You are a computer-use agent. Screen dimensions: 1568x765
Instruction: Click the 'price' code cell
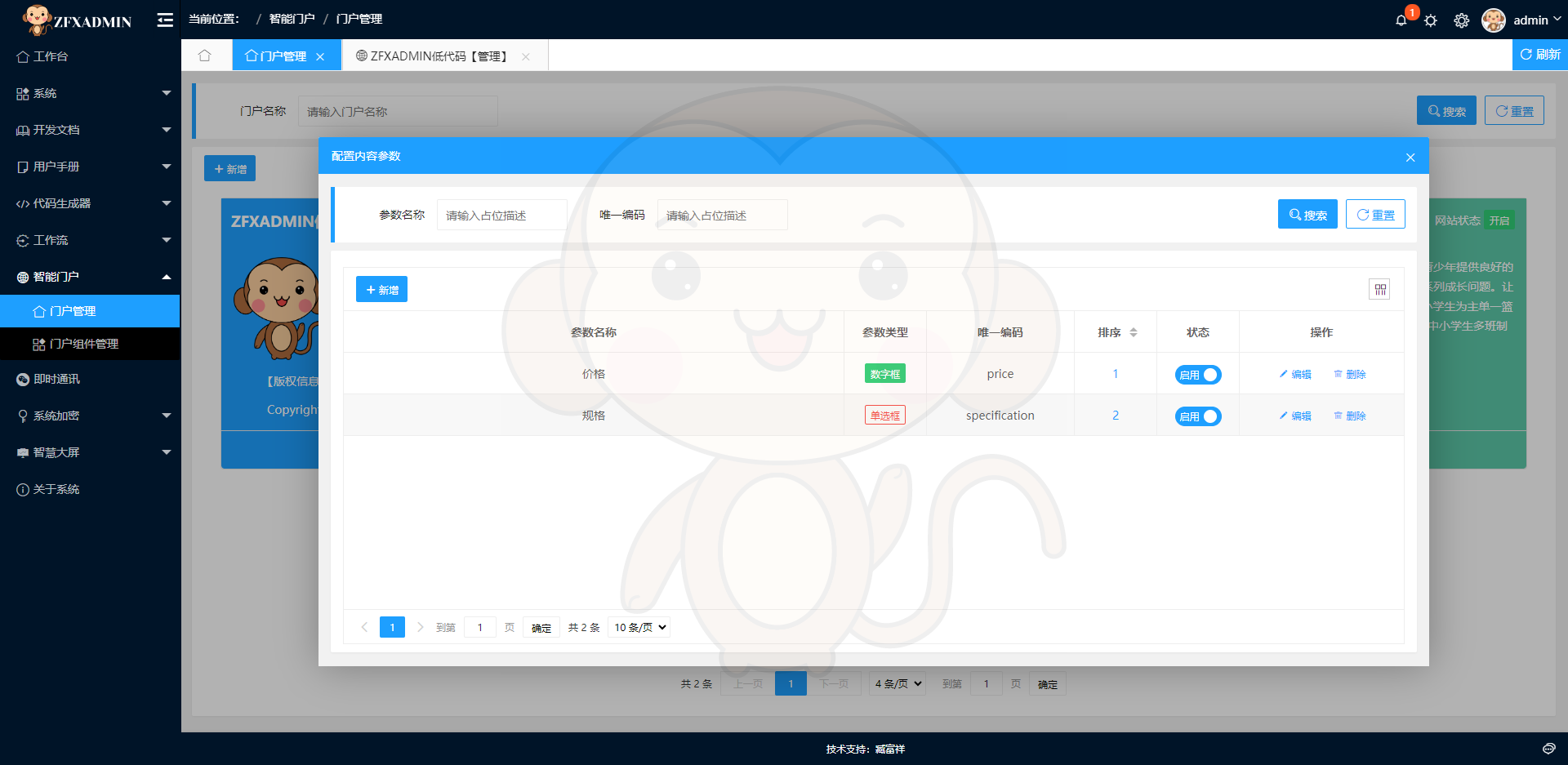pyautogui.click(x=1000, y=374)
